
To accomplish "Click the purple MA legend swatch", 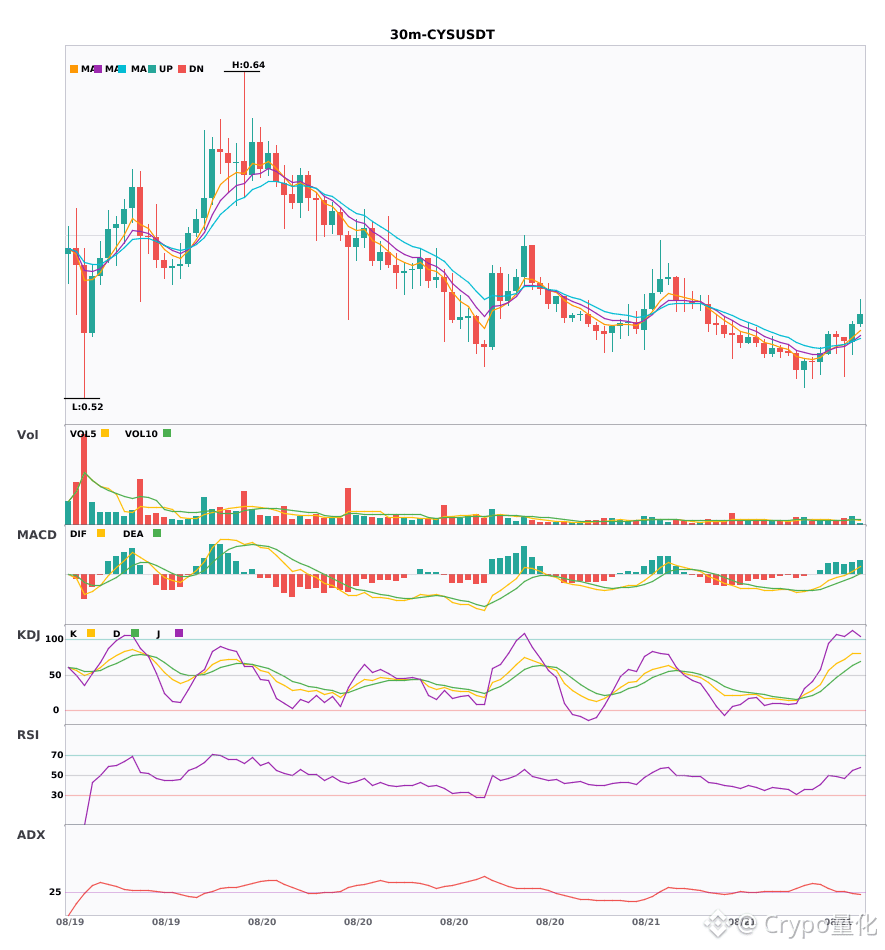I will pos(98,69).
